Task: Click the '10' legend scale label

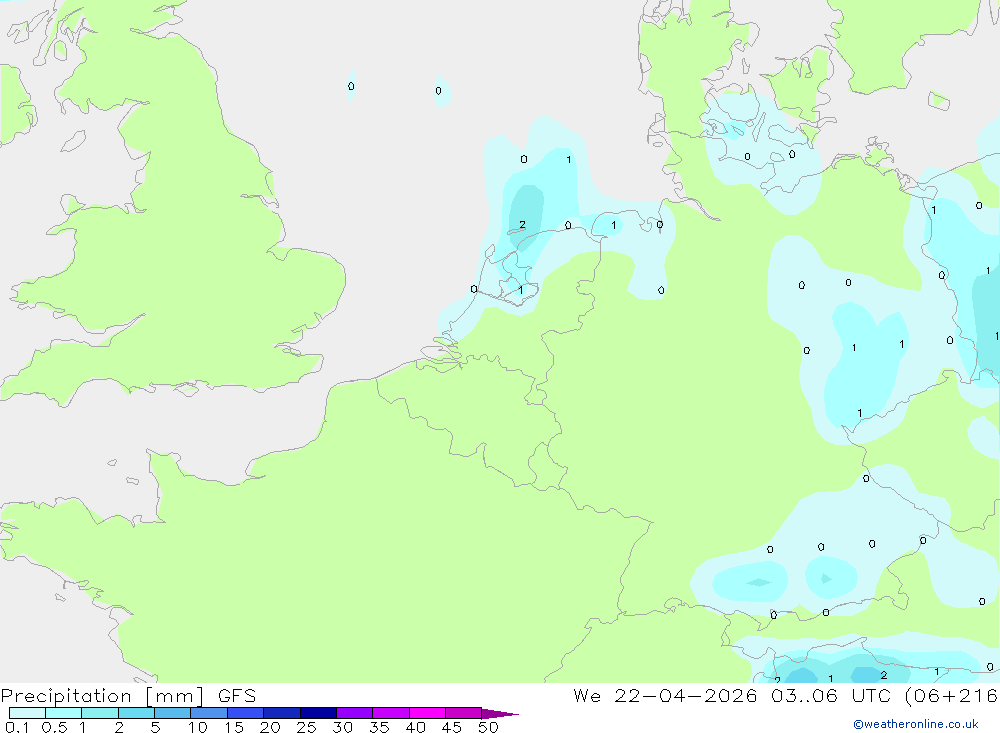Action: coord(198,727)
